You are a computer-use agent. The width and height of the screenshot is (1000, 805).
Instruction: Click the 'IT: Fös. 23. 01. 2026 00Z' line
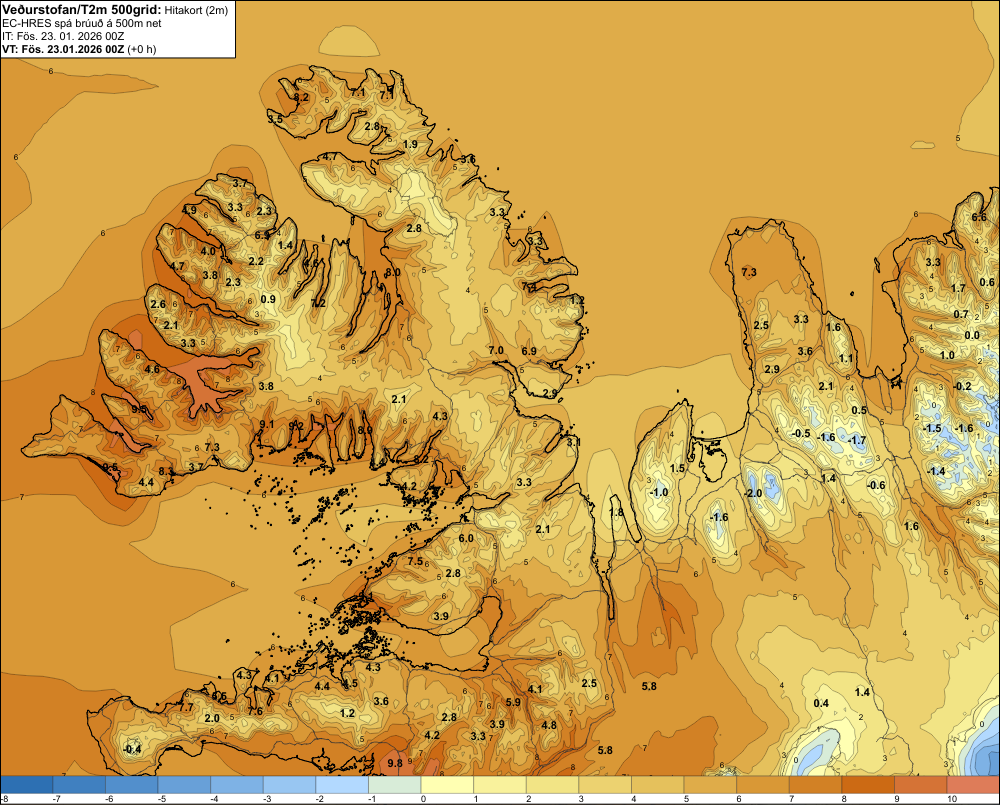[x=63, y=36]
